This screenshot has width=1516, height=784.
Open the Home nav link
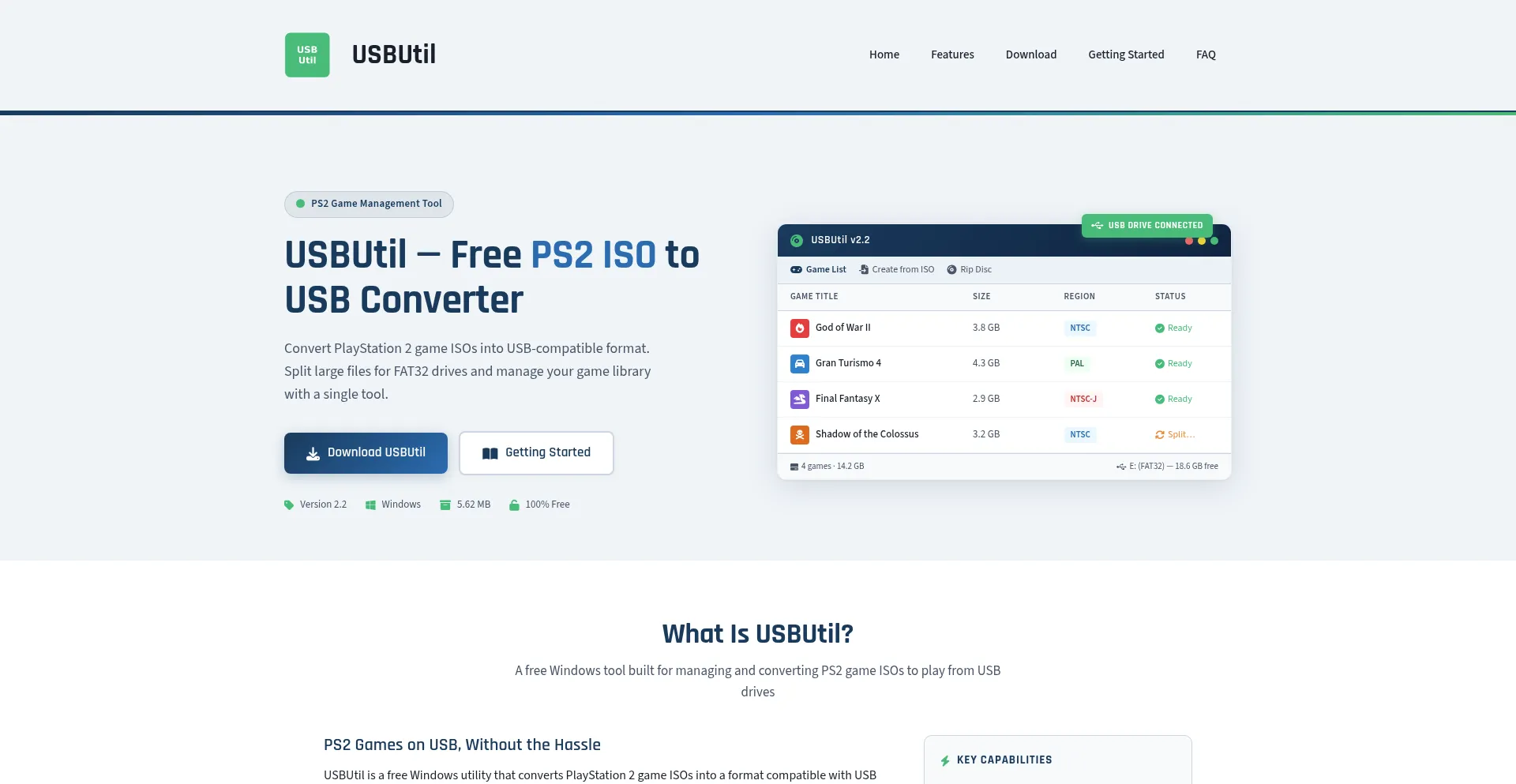[x=884, y=54]
